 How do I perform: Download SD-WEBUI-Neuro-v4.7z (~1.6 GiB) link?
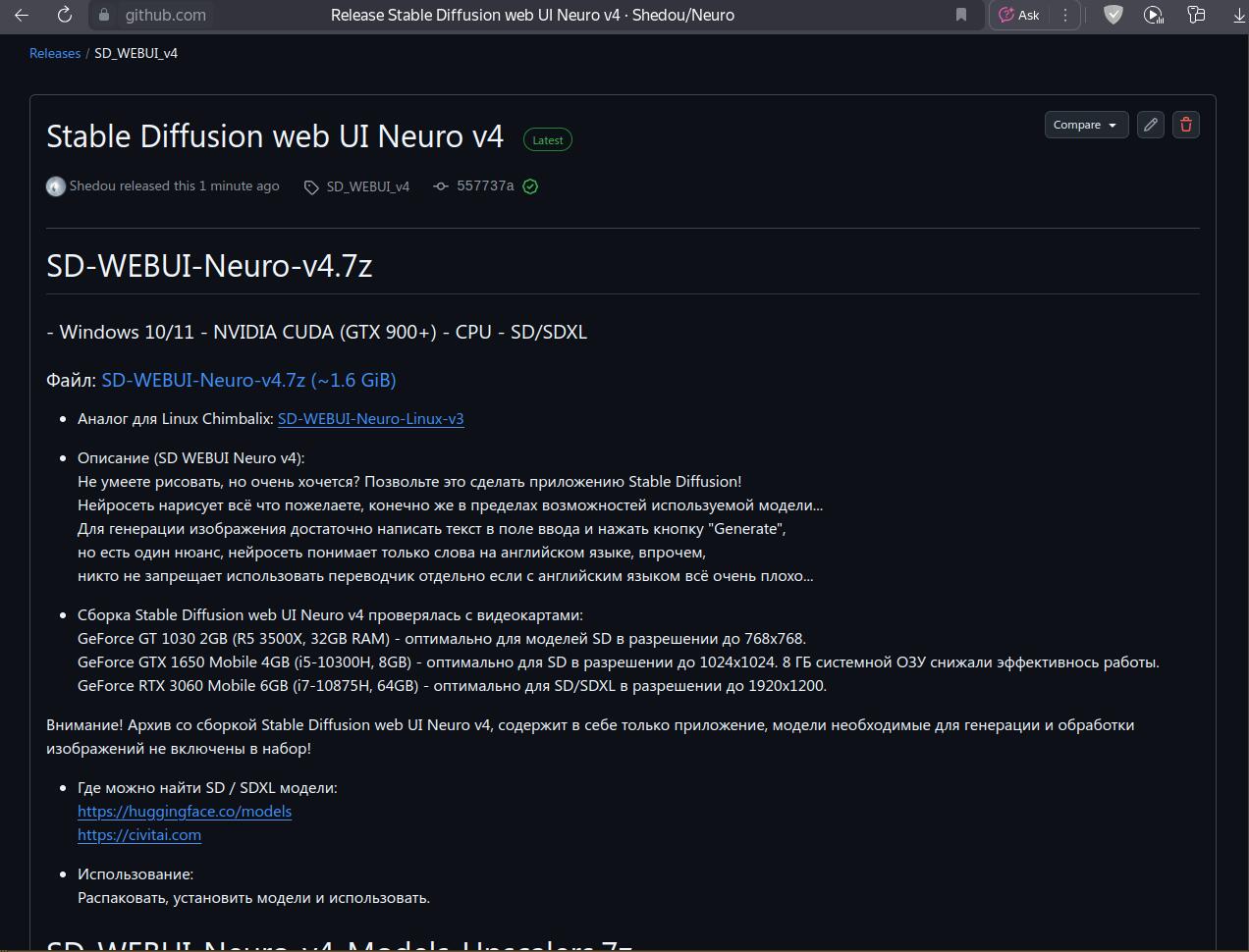248,380
